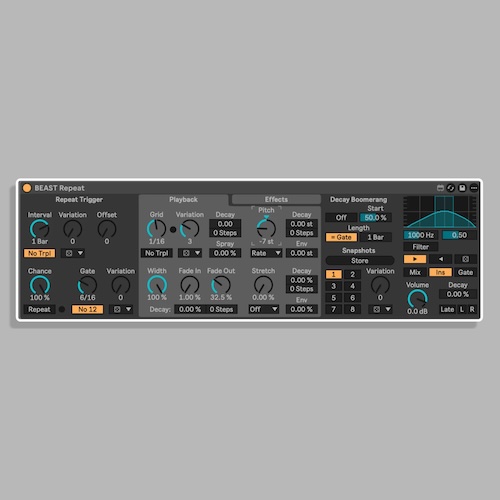Image resolution: width=500 pixels, height=500 pixels.
Task: Recall snapshot slot 1
Action: tap(334, 275)
